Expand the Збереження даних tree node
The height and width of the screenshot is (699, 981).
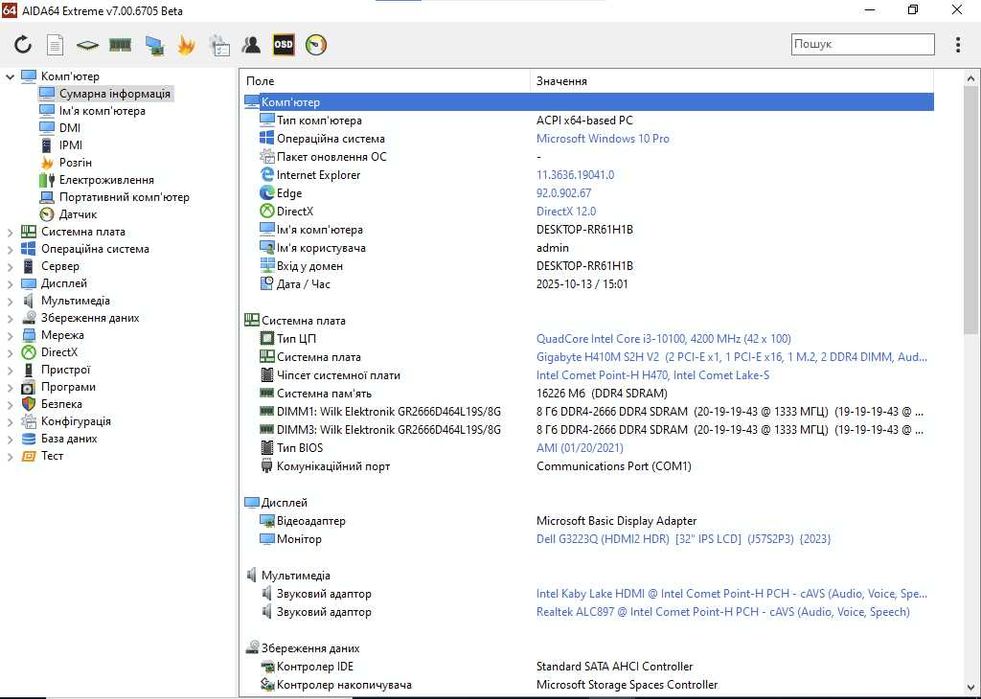click(10, 318)
